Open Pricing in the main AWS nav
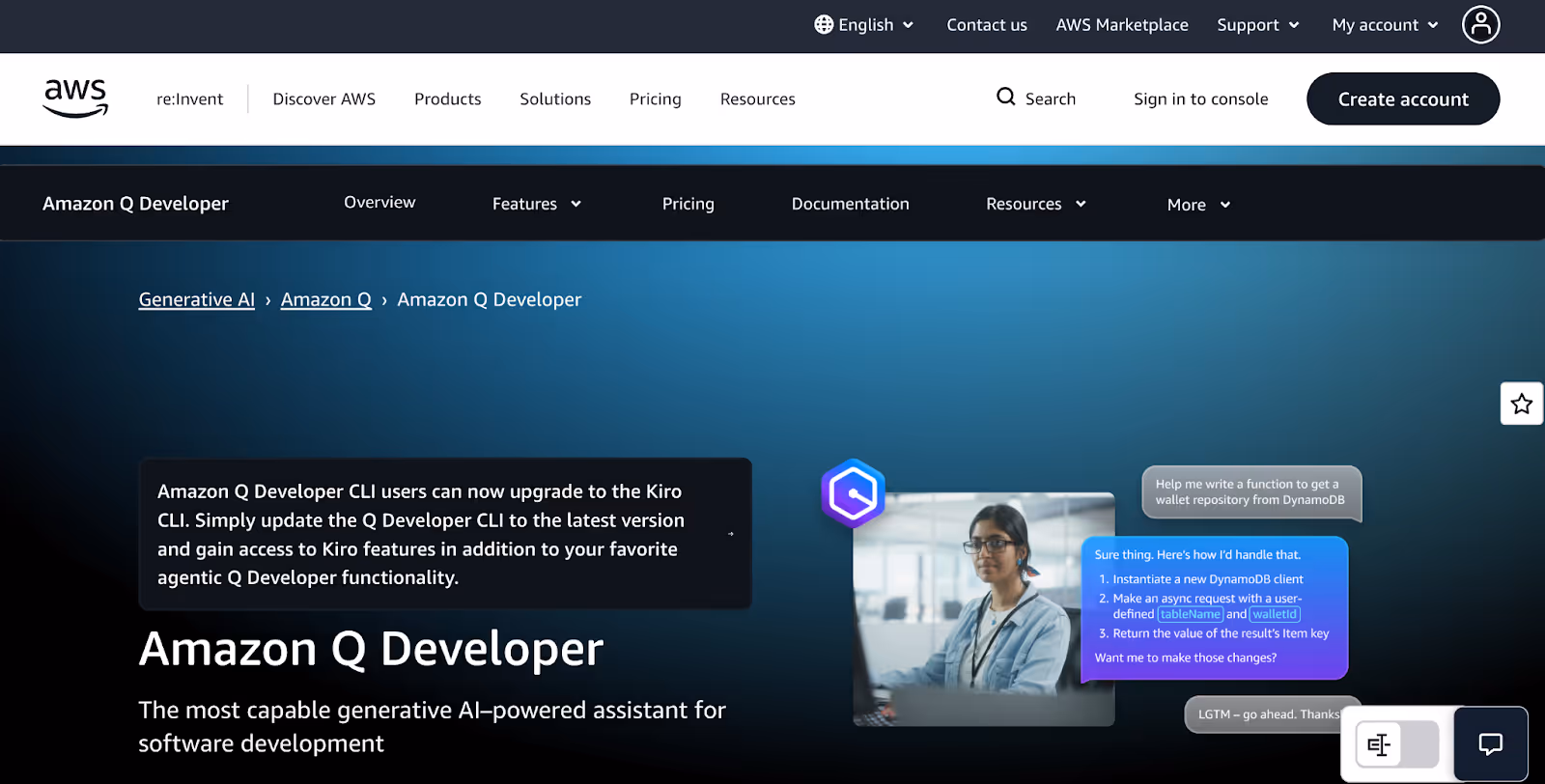1545x784 pixels. tap(655, 98)
